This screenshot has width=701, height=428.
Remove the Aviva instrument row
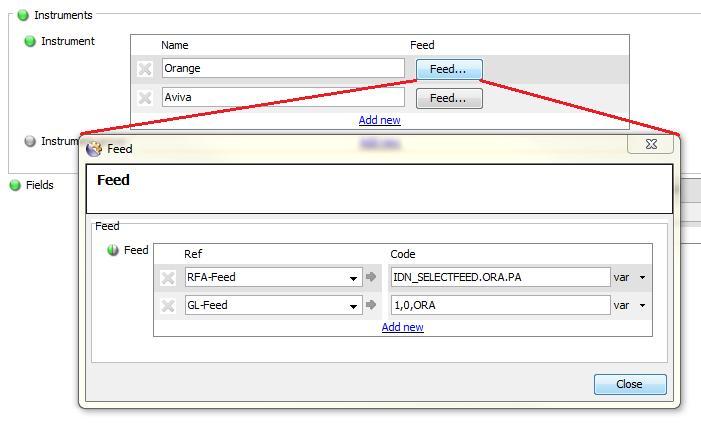coord(145,98)
